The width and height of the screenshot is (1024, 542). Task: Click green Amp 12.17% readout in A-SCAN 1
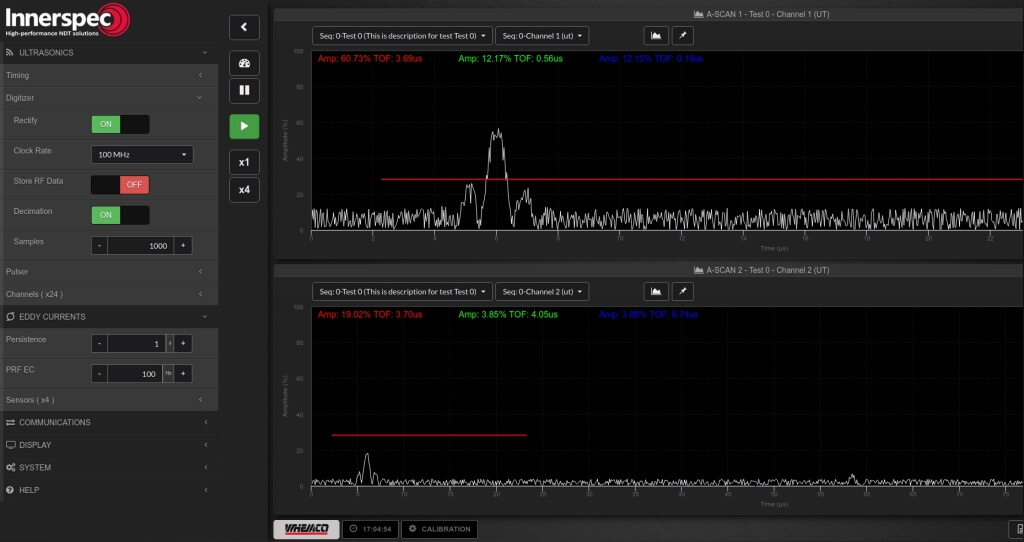click(x=510, y=59)
